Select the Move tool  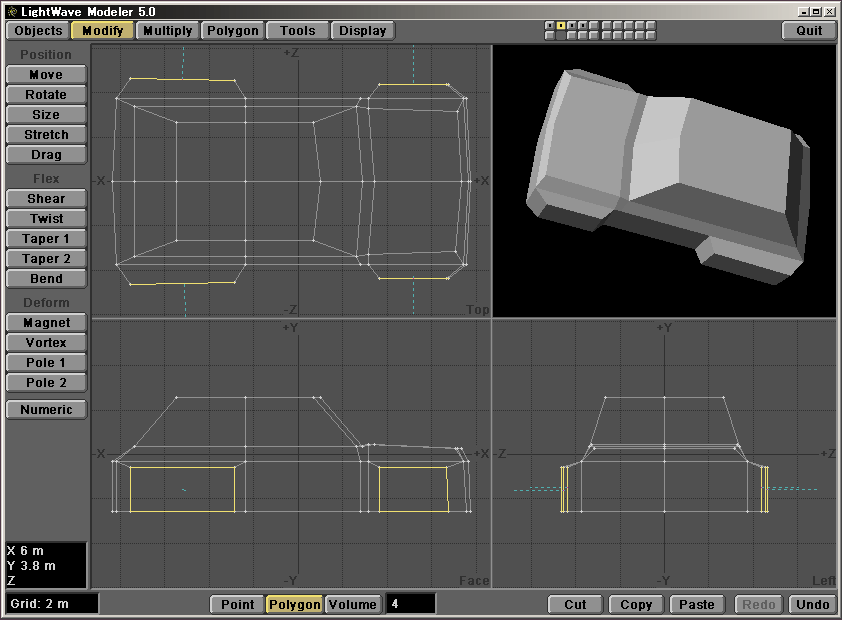click(46, 75)
